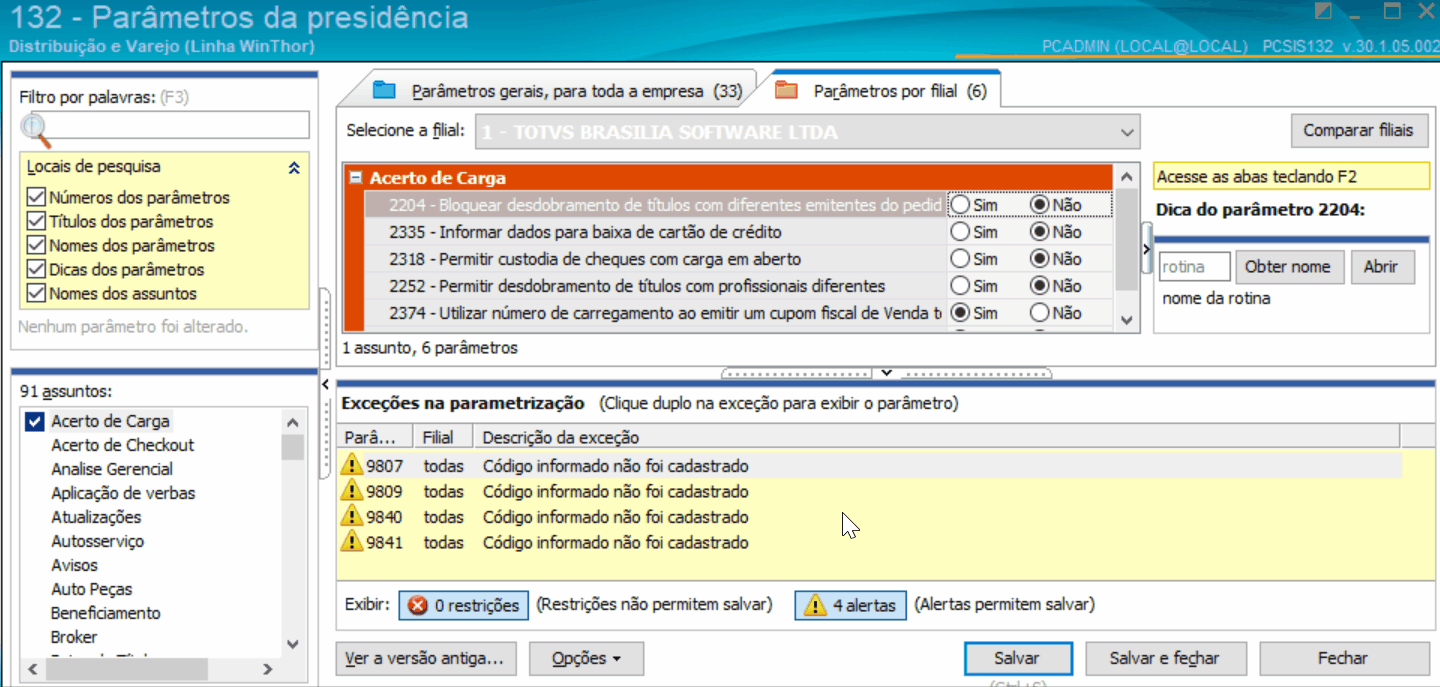
Task: Select Analise Gerencial subject
Action: click(x=111, y=469)
